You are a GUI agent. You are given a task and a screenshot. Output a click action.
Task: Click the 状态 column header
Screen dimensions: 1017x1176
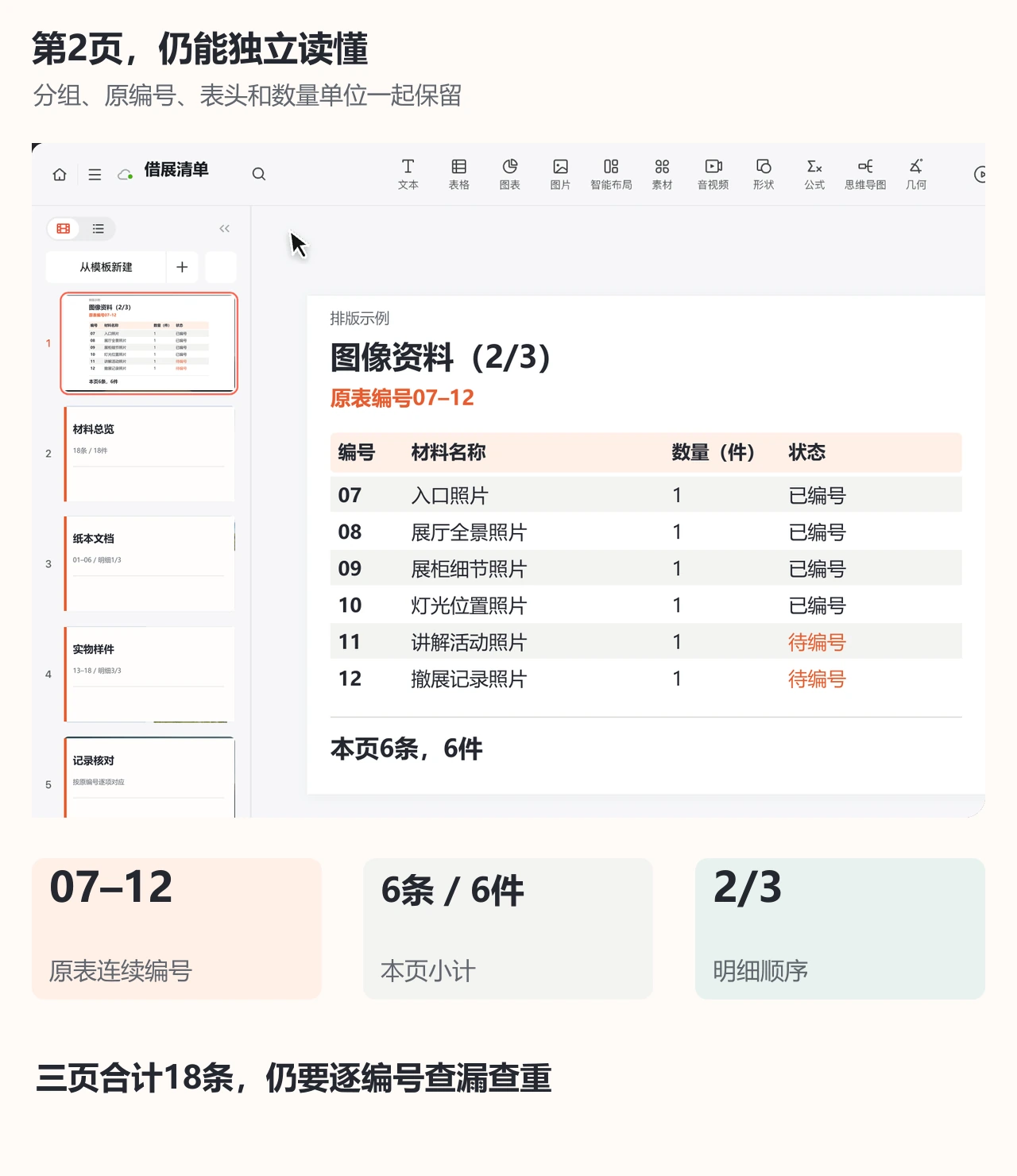(x=807, y=453)
